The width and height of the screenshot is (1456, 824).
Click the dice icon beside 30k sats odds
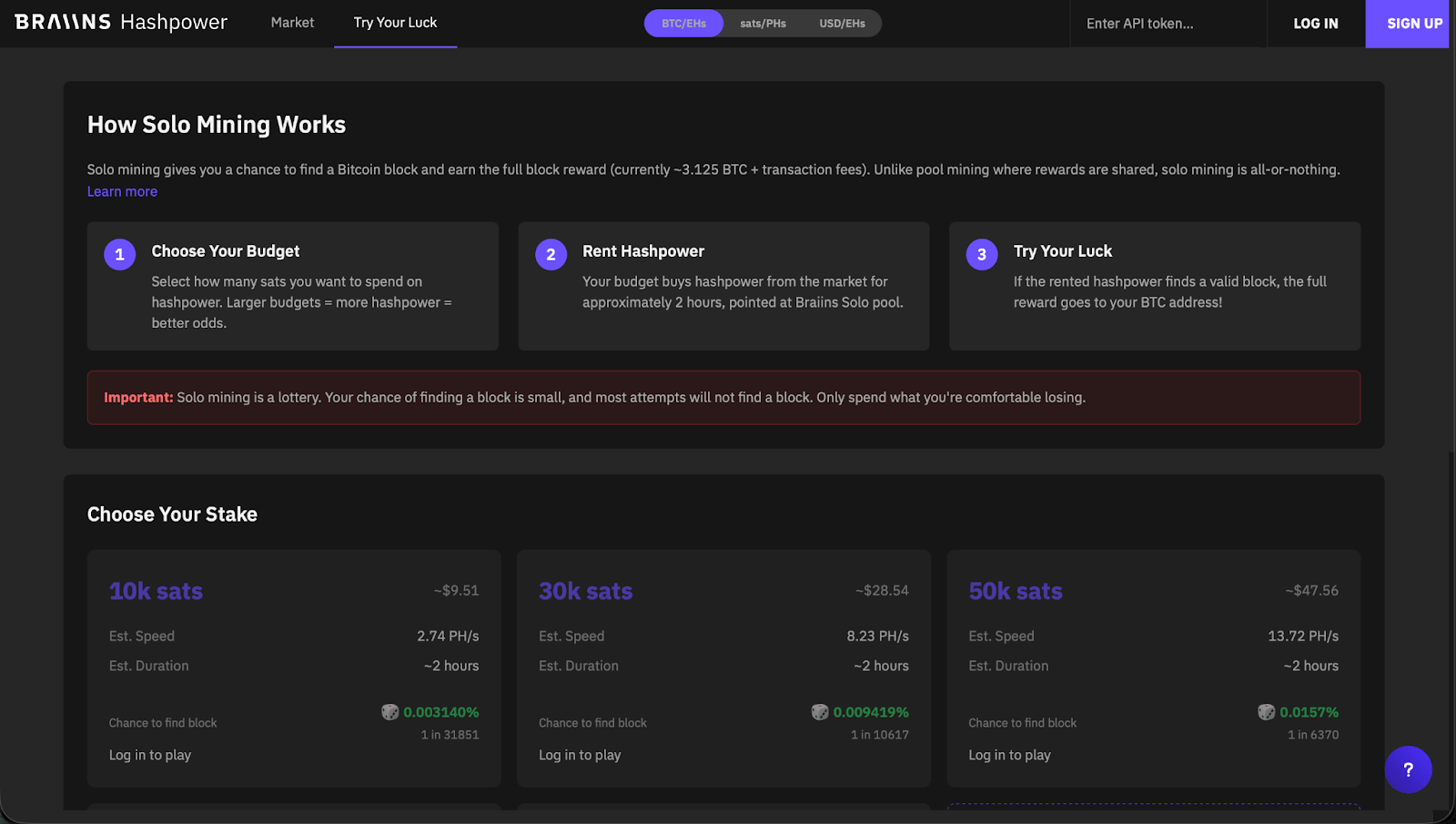[821, 712]
